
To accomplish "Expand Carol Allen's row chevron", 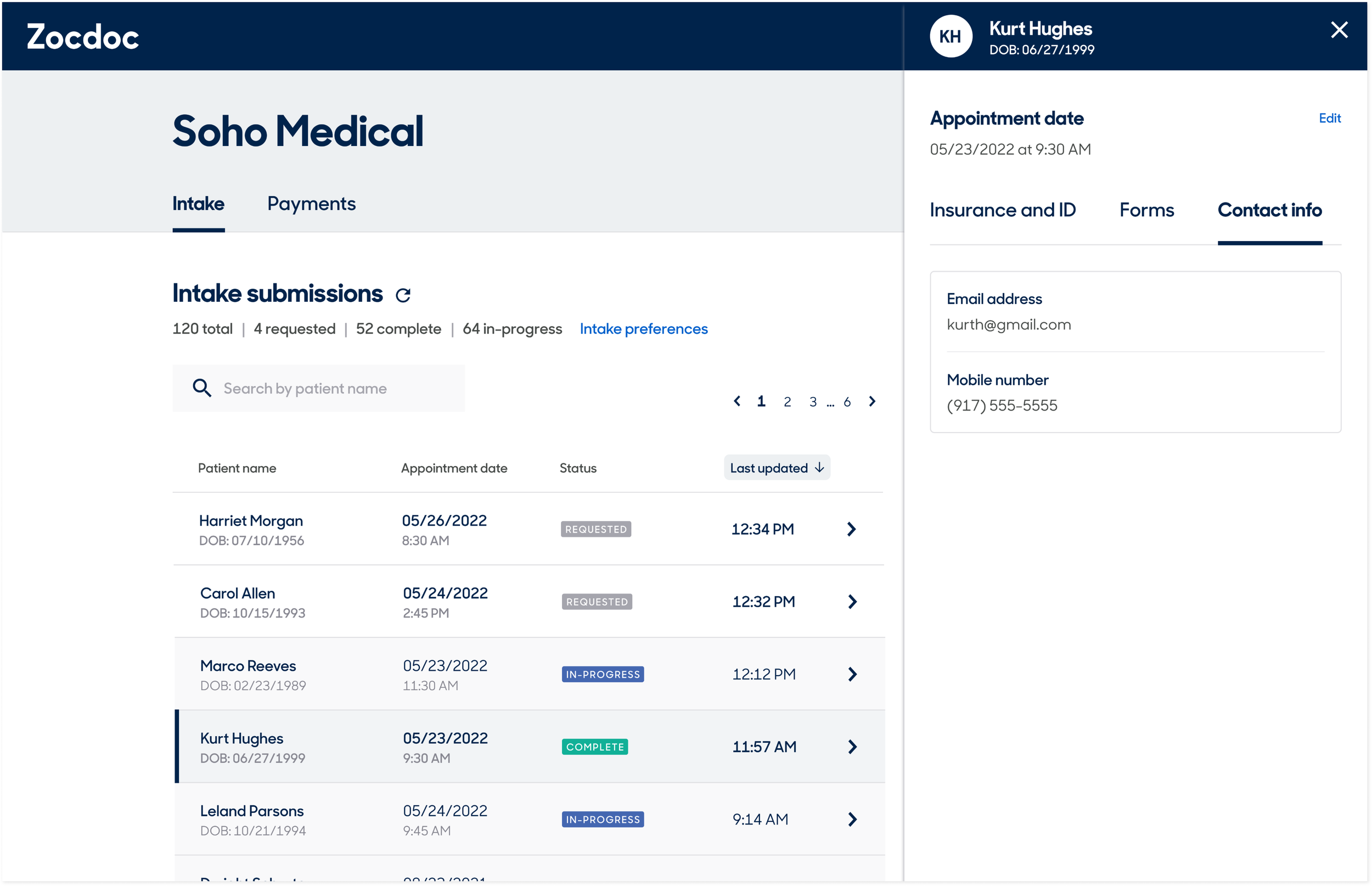I will [x=852, y=601].
